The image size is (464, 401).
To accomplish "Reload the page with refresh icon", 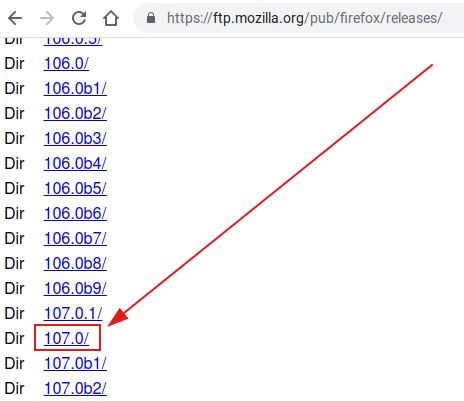I will click(x=79, y=18).
